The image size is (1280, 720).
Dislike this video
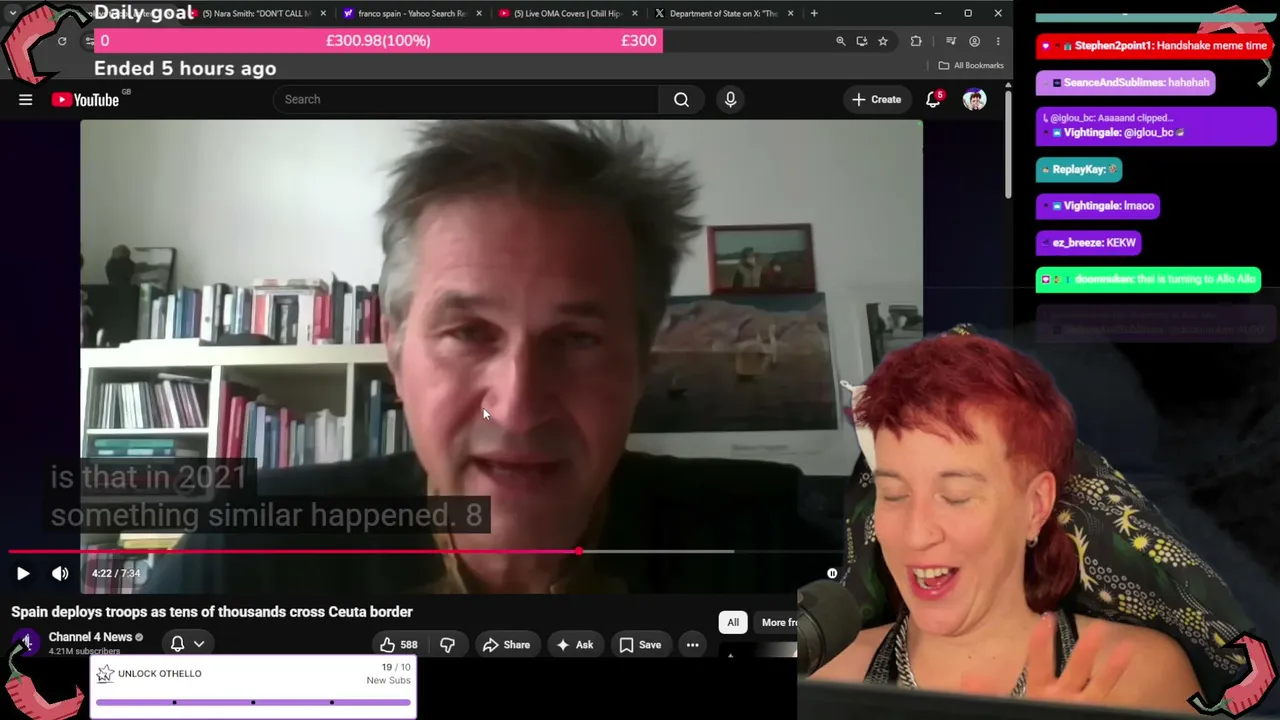pyautogui.click(x=447, y=645)
